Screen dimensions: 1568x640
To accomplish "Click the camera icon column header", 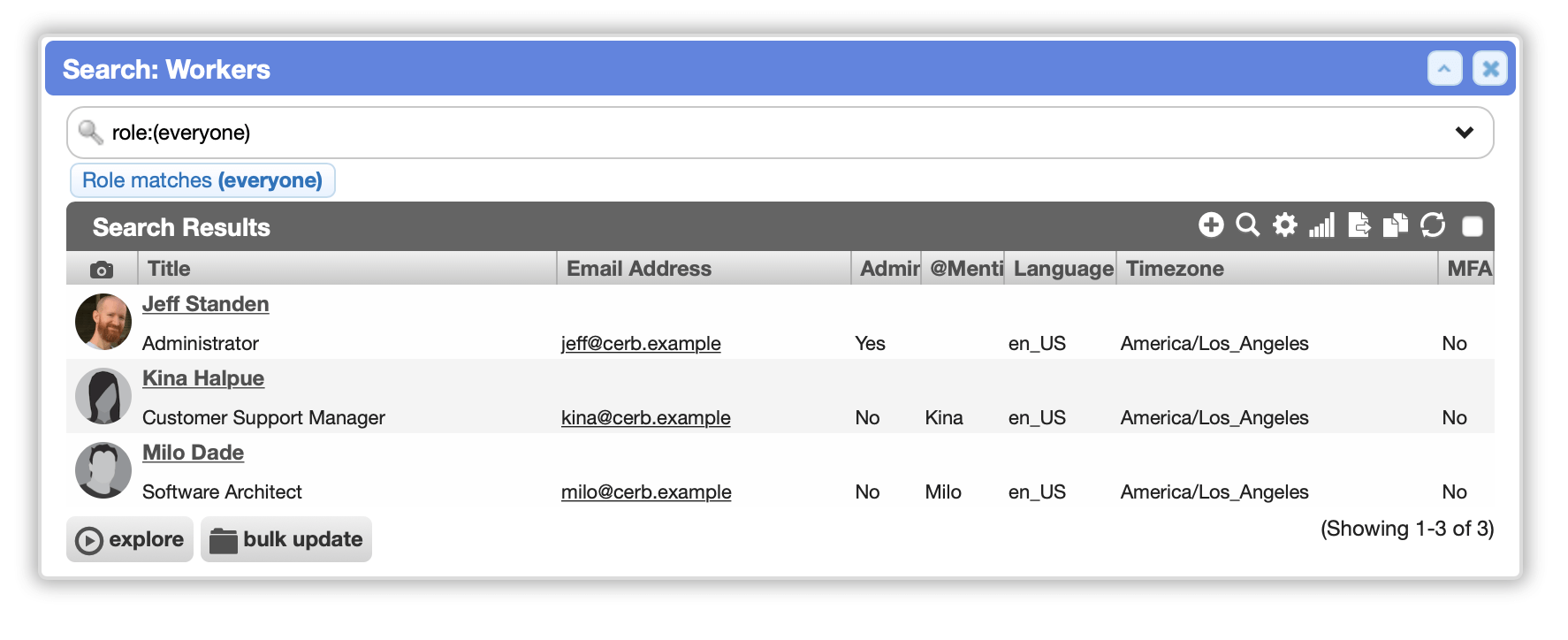I will (x=102, y=269).
